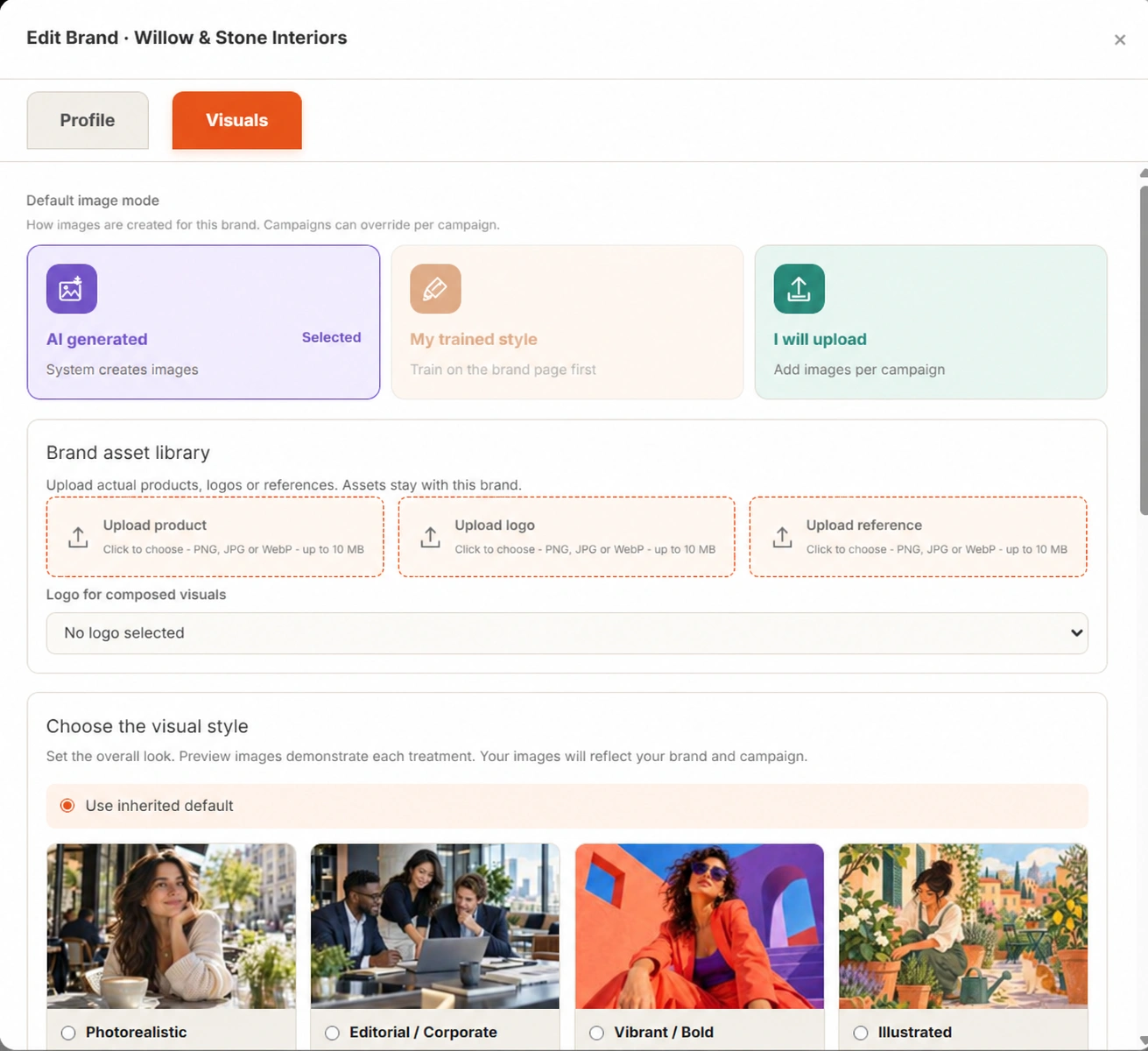Click the dialog's vertical scrollbar
This screenshot has height=1051, width=1148.
(1144, 350)
